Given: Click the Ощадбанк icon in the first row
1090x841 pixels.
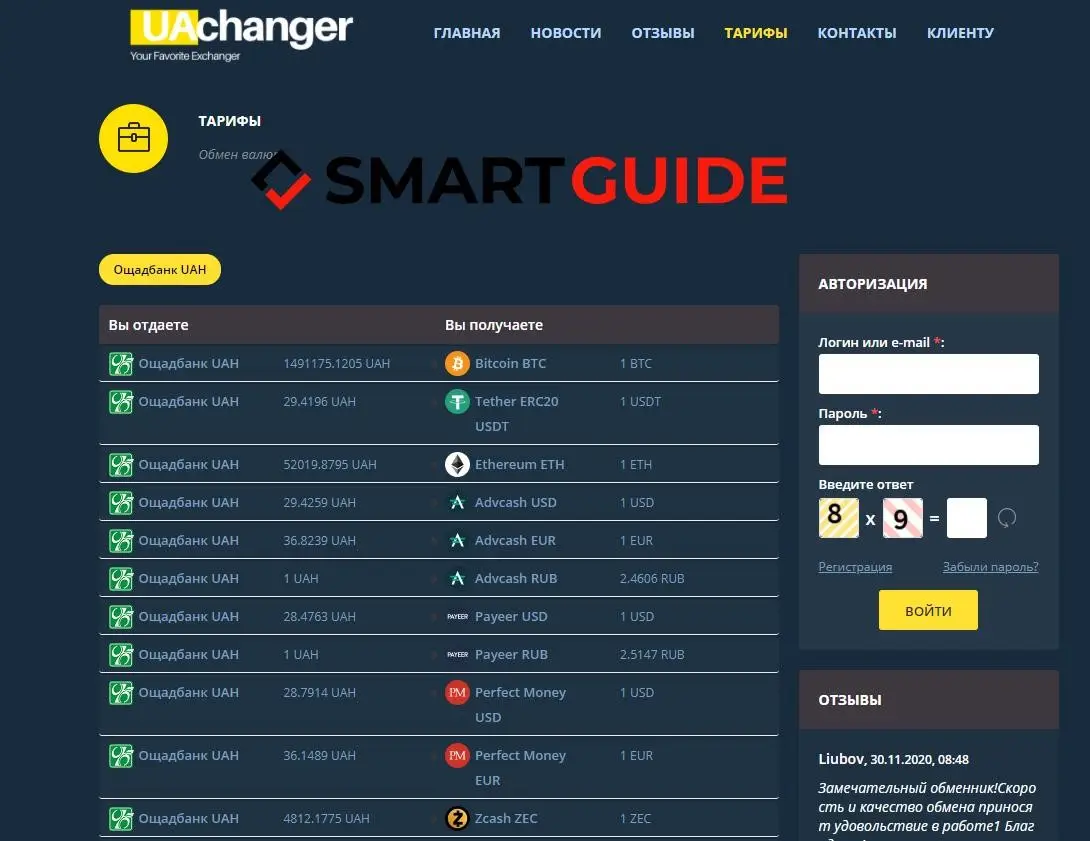Looking at the screenshot, I should (121, 363).
